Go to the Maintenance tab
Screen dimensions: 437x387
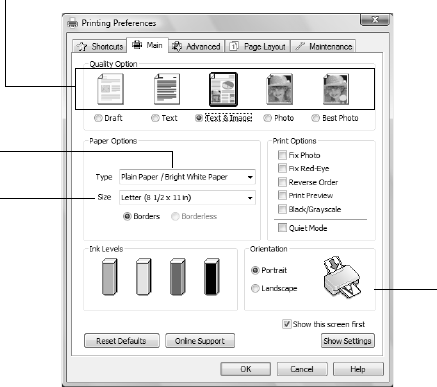coord(323,46)
